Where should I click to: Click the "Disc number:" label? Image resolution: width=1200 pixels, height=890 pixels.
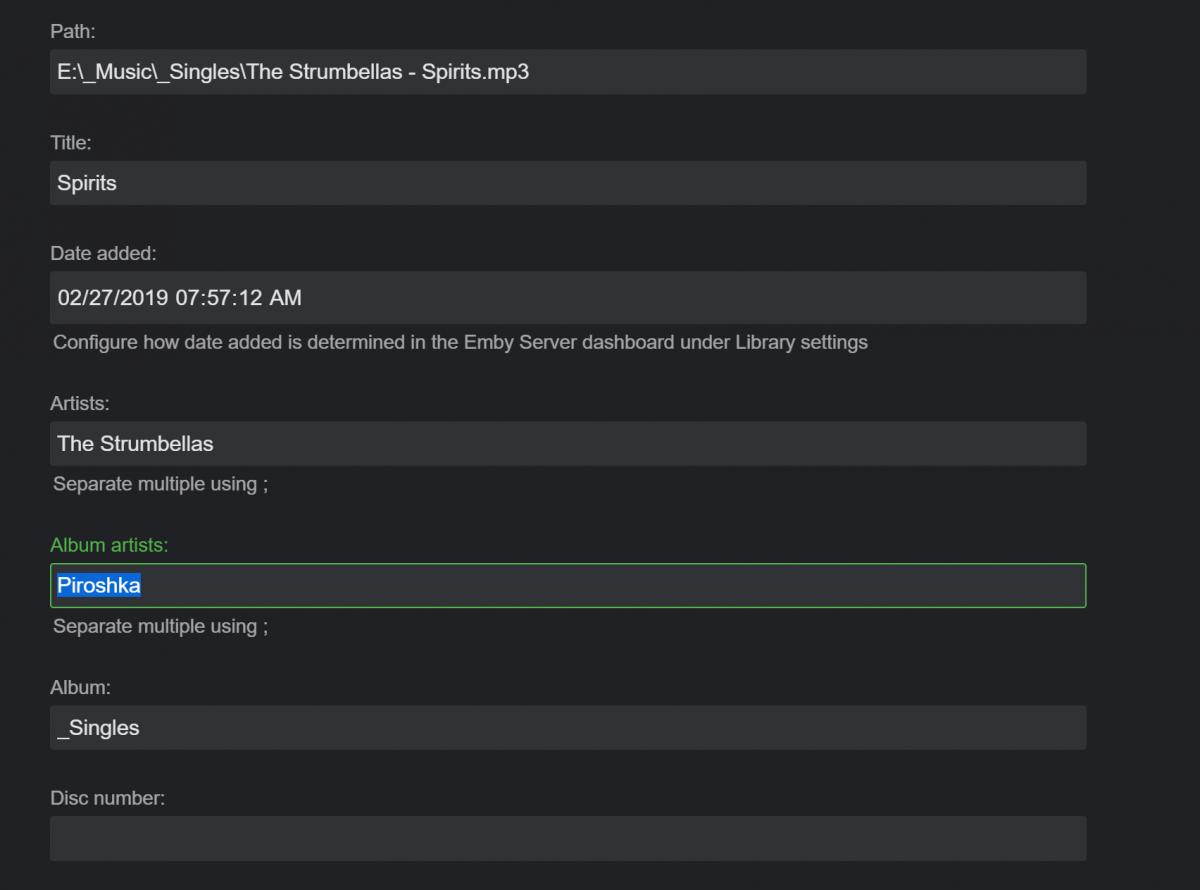[x=107, y=799]
